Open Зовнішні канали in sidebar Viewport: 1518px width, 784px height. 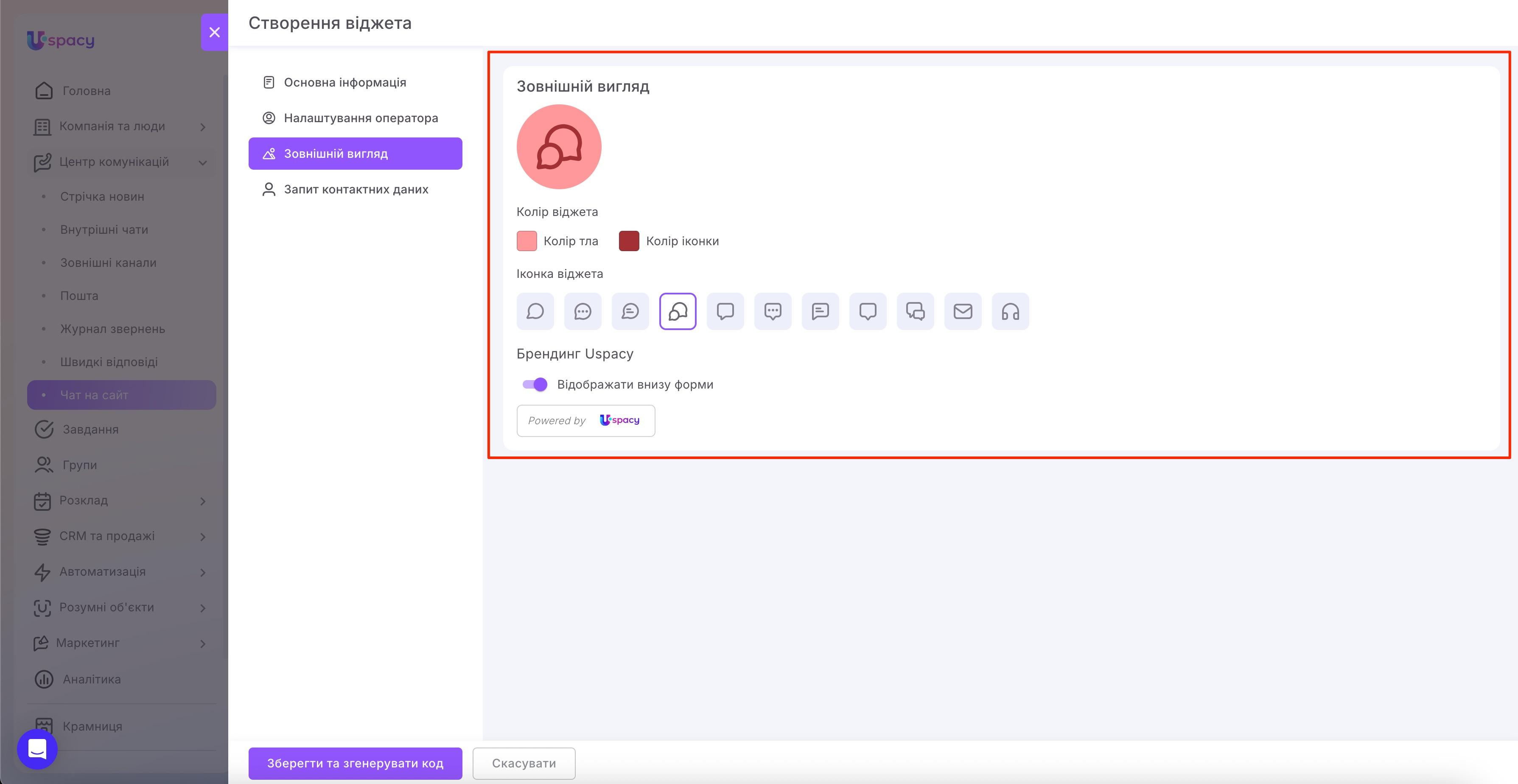[121, 262]
